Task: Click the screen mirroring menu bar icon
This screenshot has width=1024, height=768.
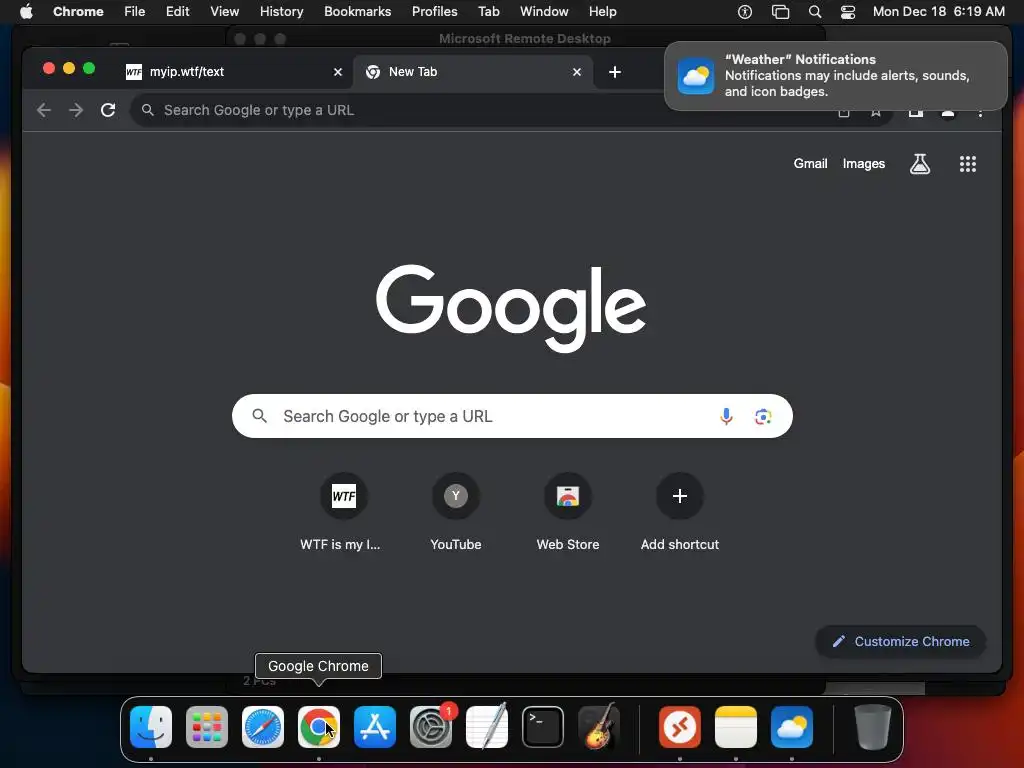Action: pos(780,11)
